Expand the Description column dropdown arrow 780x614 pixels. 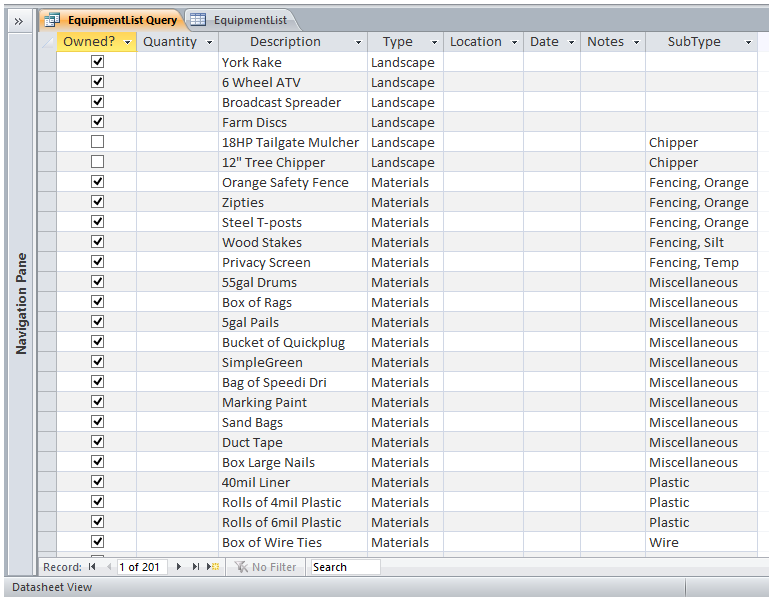358,42
